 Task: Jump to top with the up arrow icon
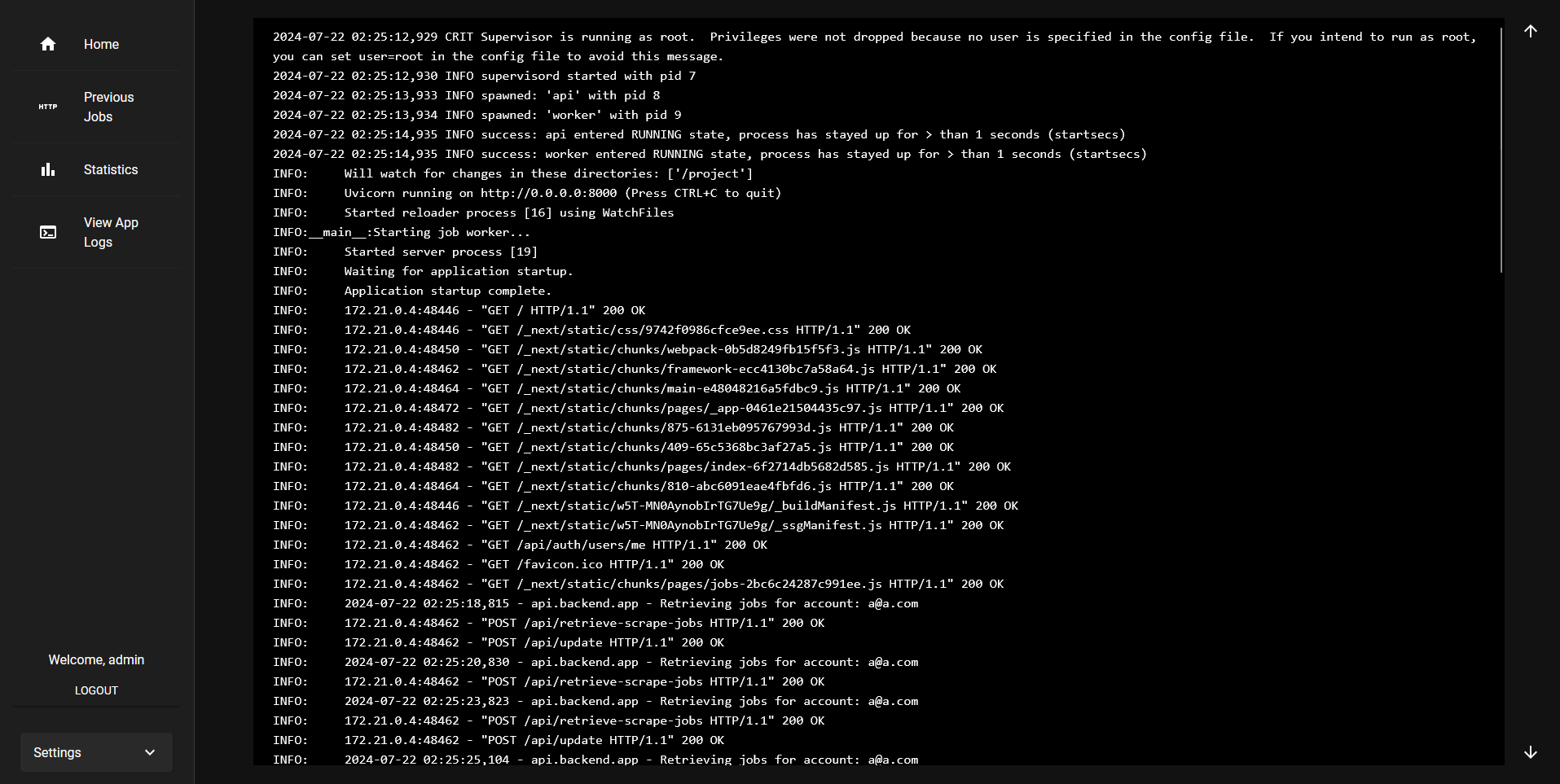click(x=1531, y=31)
